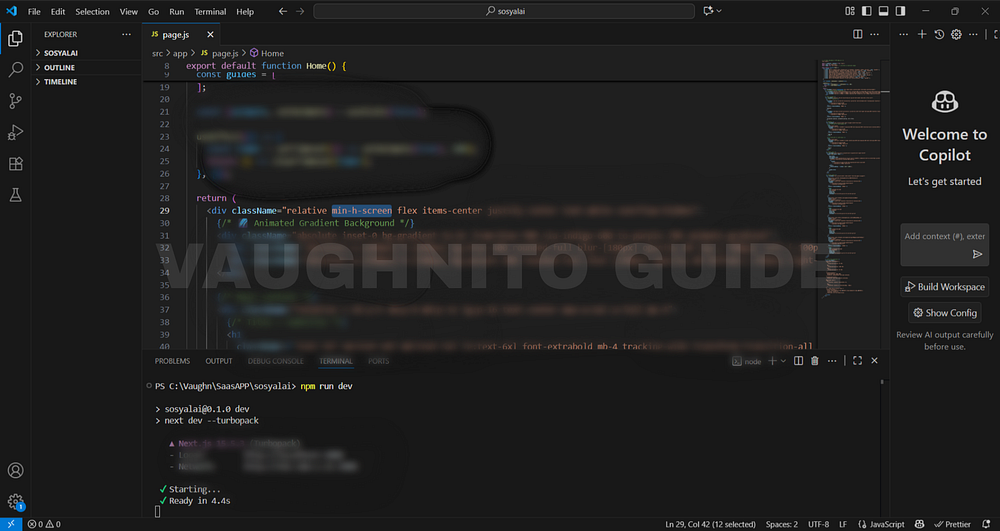Screen dimensions: 1000x531
Task: Open the Source Control view
Action: (15, 101)
